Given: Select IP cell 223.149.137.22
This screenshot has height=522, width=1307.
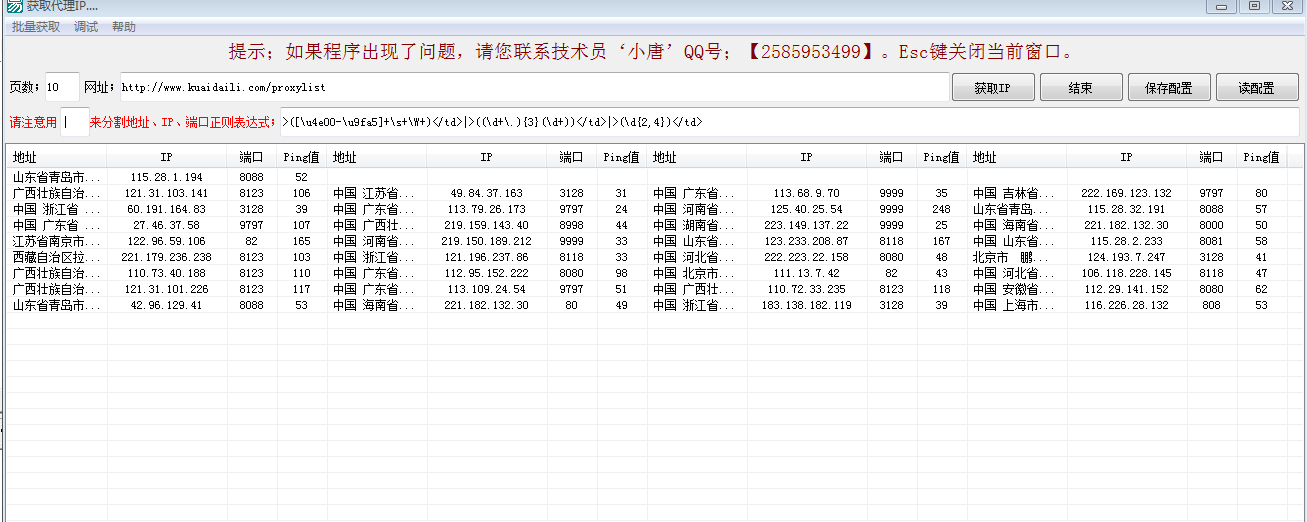Looking at the screenshot, I should coord(806,225).
